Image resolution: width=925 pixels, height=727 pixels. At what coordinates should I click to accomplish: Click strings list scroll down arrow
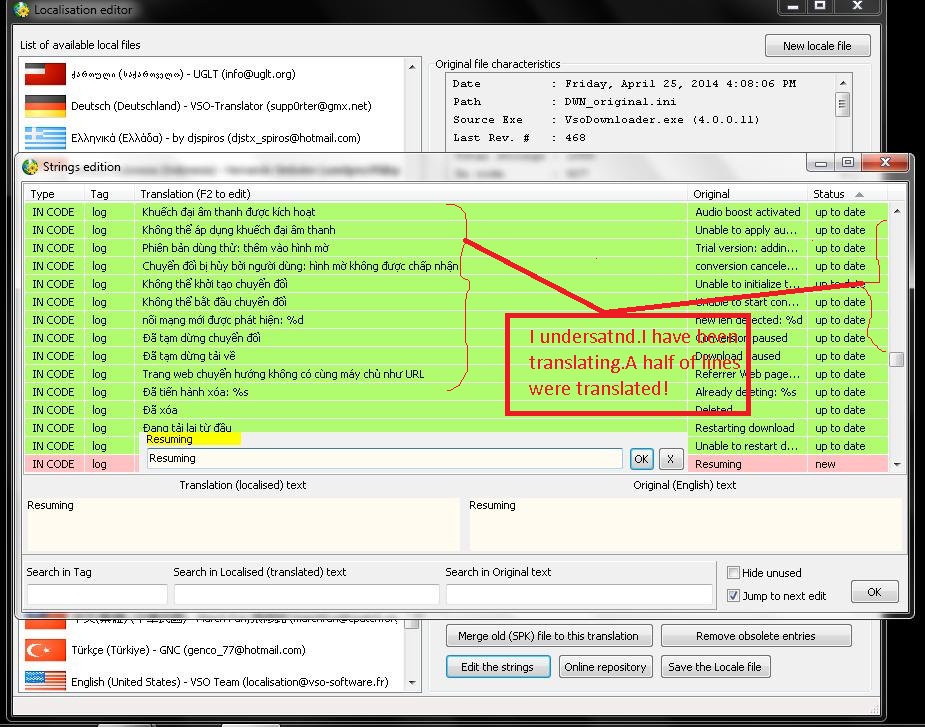click(897, 464)
